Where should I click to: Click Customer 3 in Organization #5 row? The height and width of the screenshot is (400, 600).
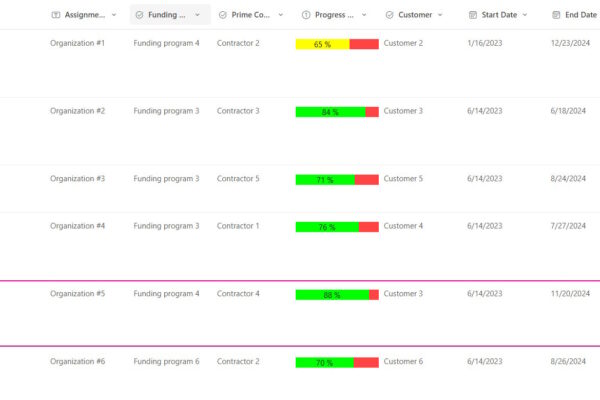click(x=403, y=294)
